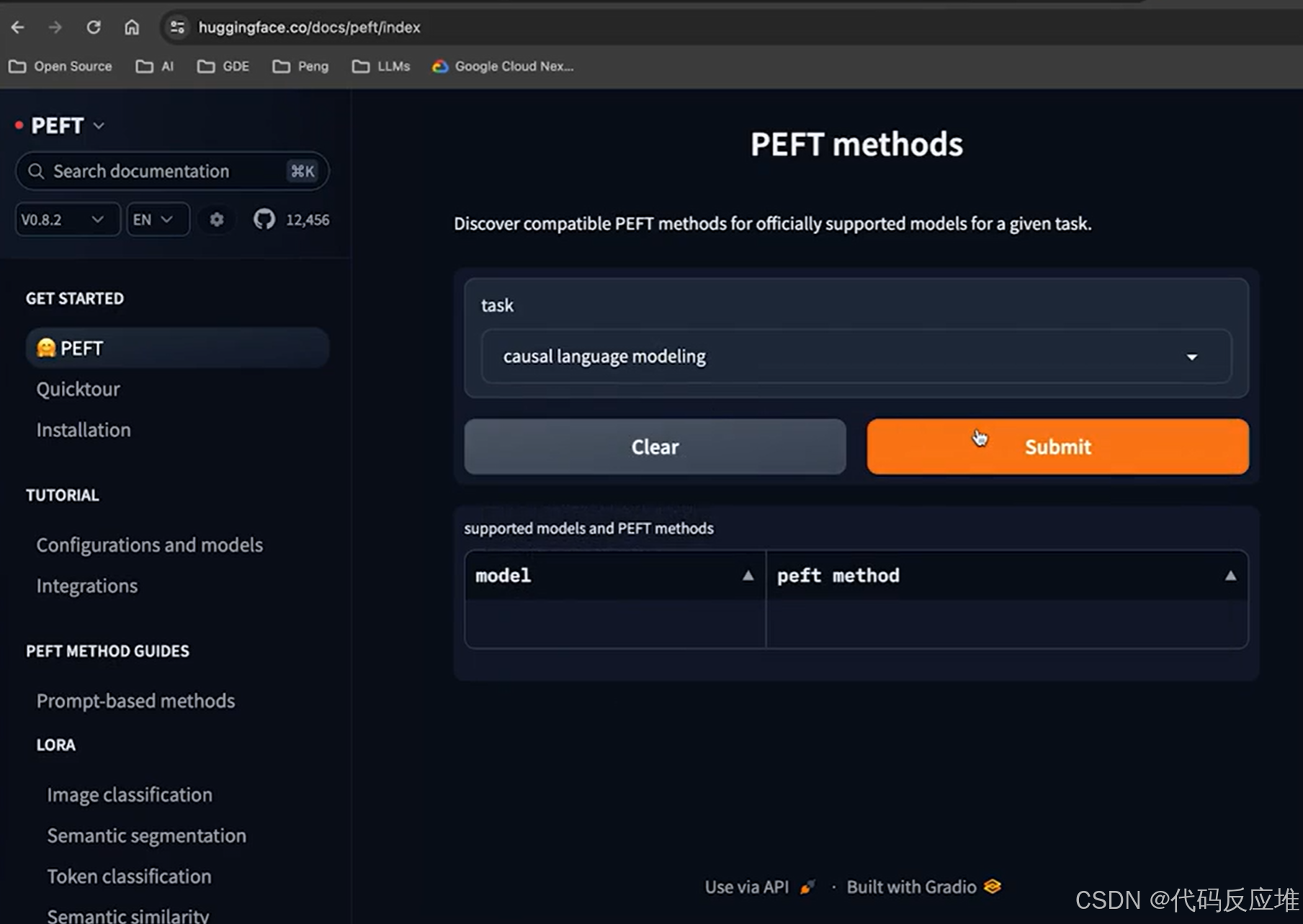Go forward with the browser forward arrow
1303x924 pixels.
pyautogui.click(x=55, y=27)
